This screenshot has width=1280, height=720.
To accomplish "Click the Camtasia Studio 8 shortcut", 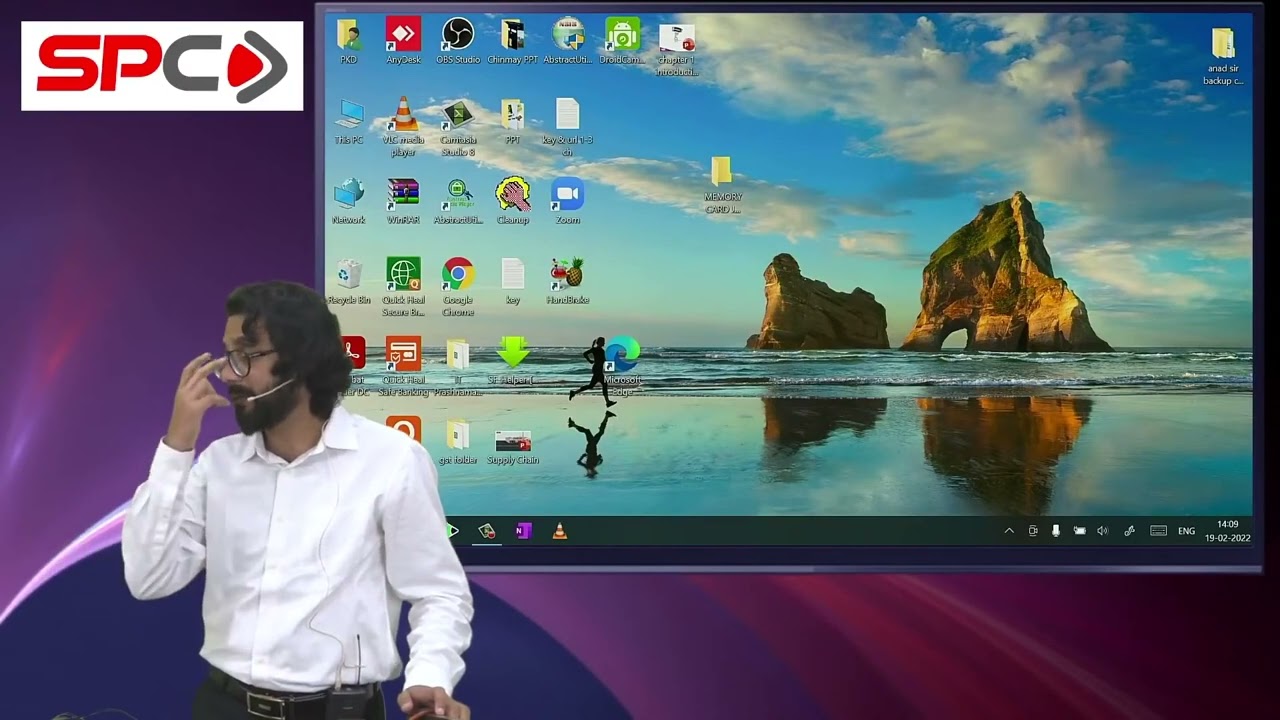I will pyautogui.click(x=458, y=127).
